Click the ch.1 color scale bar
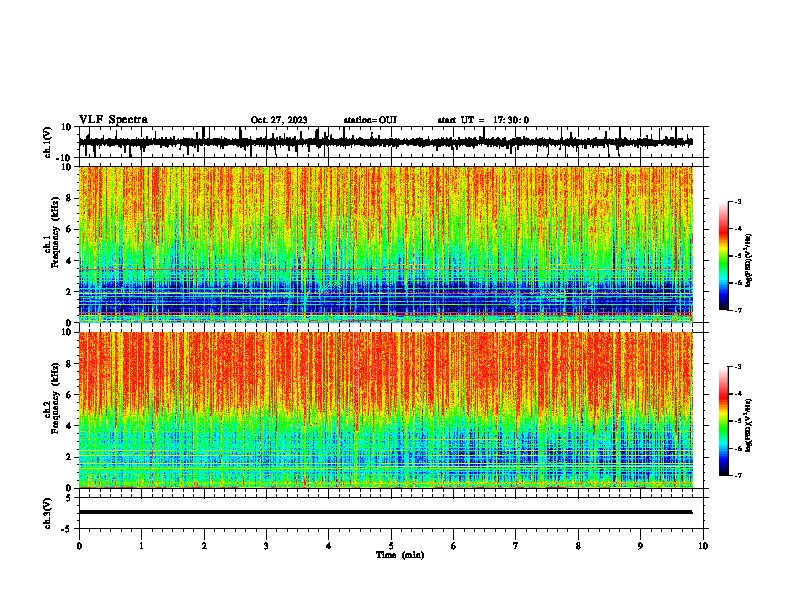Screen dimensions: 792x612 pyautogui.click(x=723, y=256)
